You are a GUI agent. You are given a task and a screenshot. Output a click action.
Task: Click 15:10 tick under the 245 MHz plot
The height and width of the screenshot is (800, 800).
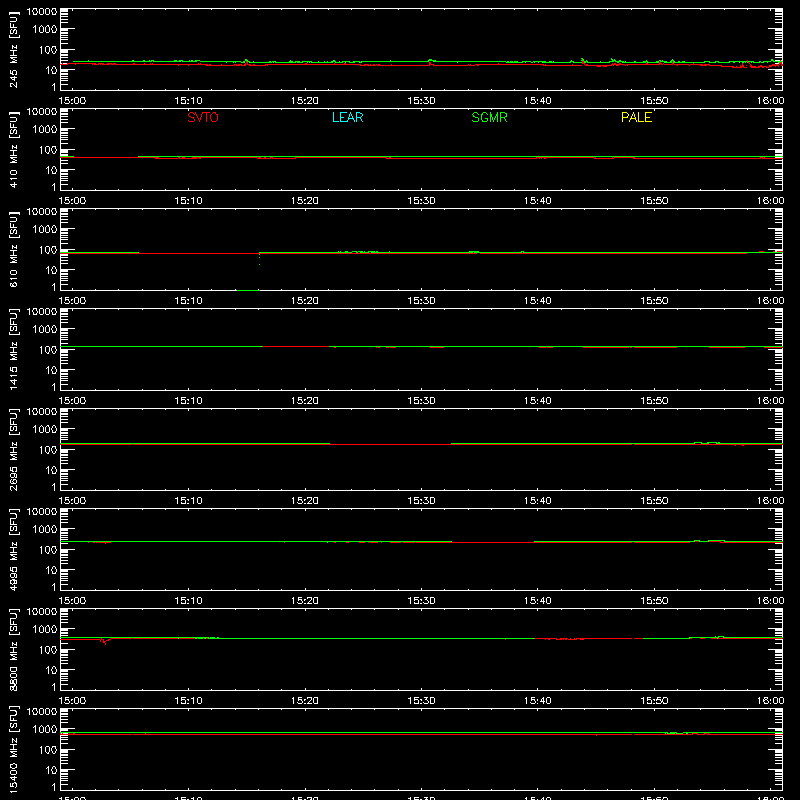coord(188,101)
